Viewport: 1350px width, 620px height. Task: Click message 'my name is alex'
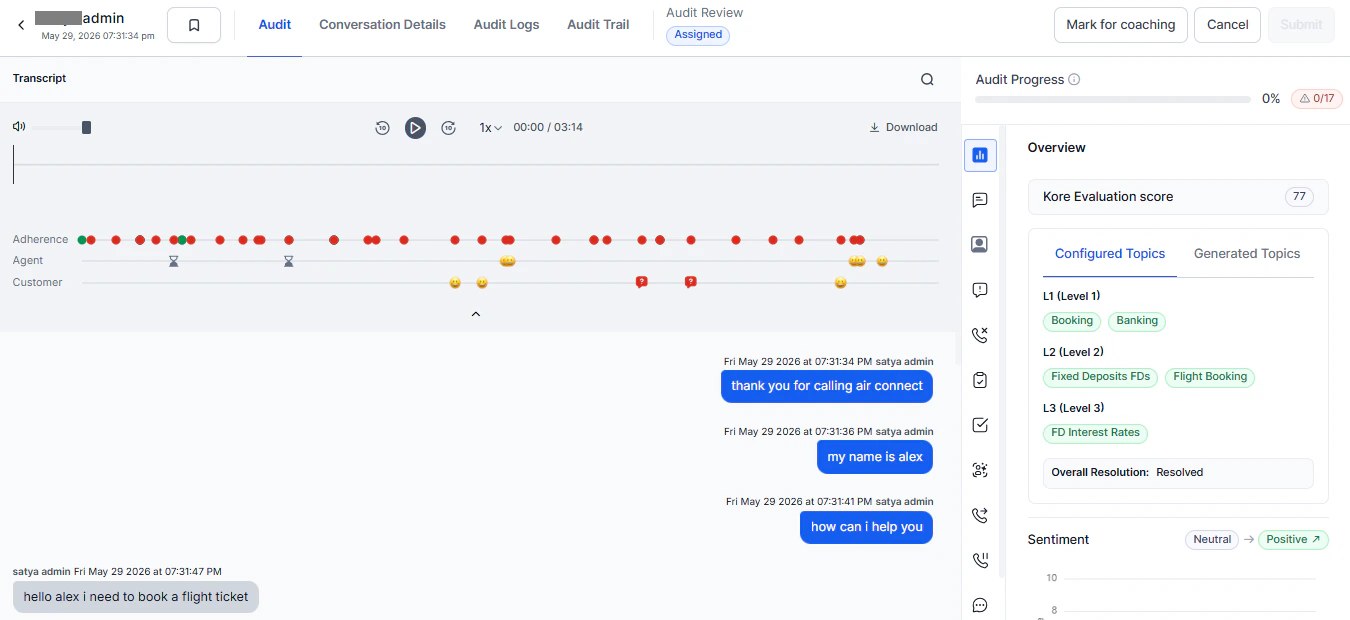click(875, 457)
